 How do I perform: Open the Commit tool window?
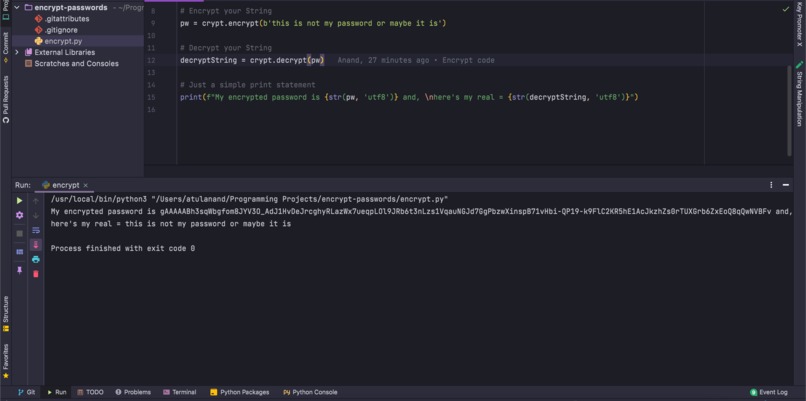click(6, 47)
